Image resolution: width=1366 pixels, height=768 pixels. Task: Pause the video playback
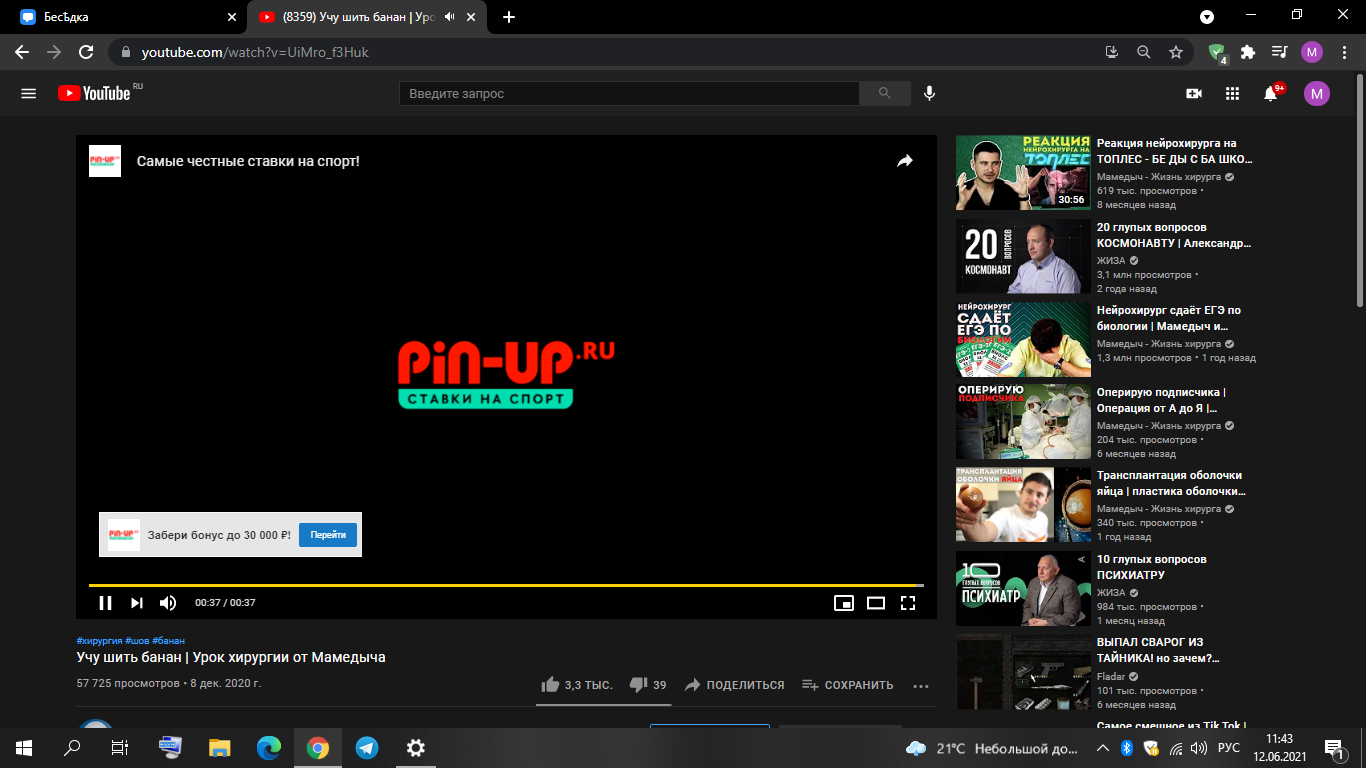click(105, 602)
